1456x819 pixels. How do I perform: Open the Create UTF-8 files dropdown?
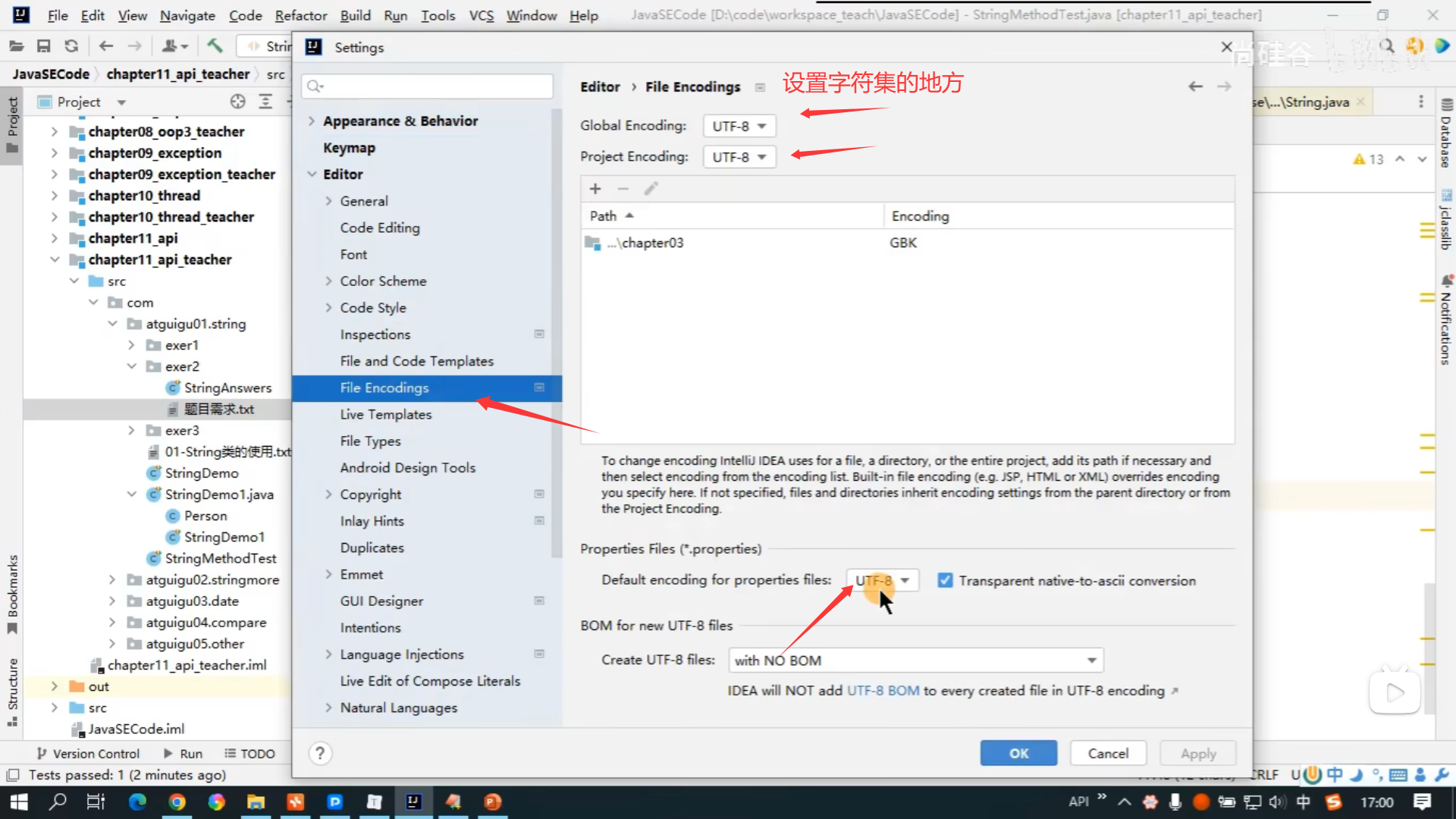tap(915, 660)
